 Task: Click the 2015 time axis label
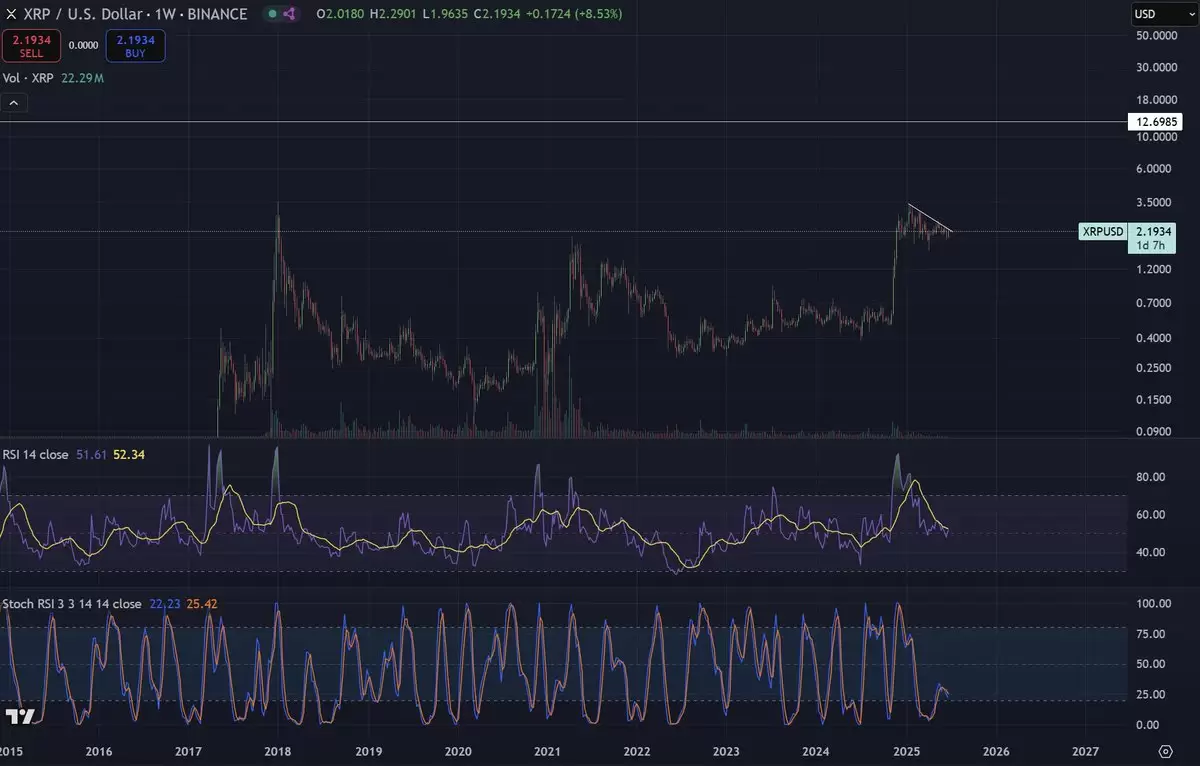pos(12,750)
